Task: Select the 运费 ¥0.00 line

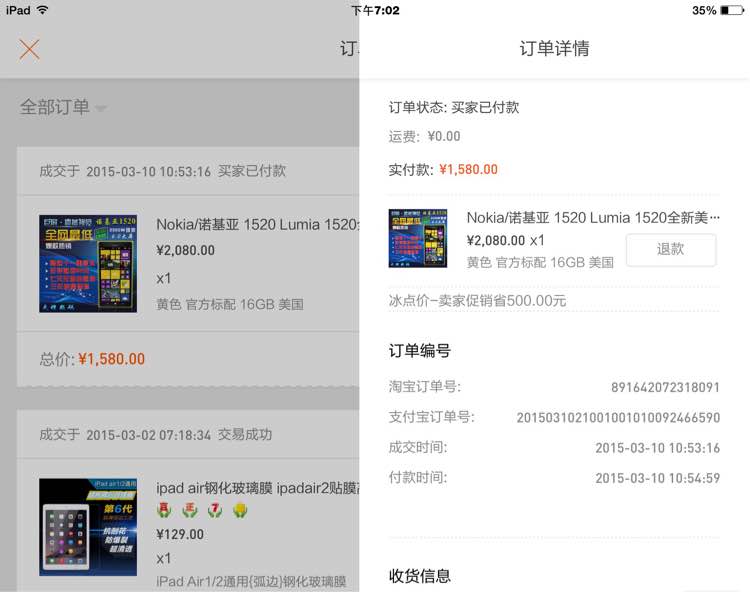Action: point(424,137)
